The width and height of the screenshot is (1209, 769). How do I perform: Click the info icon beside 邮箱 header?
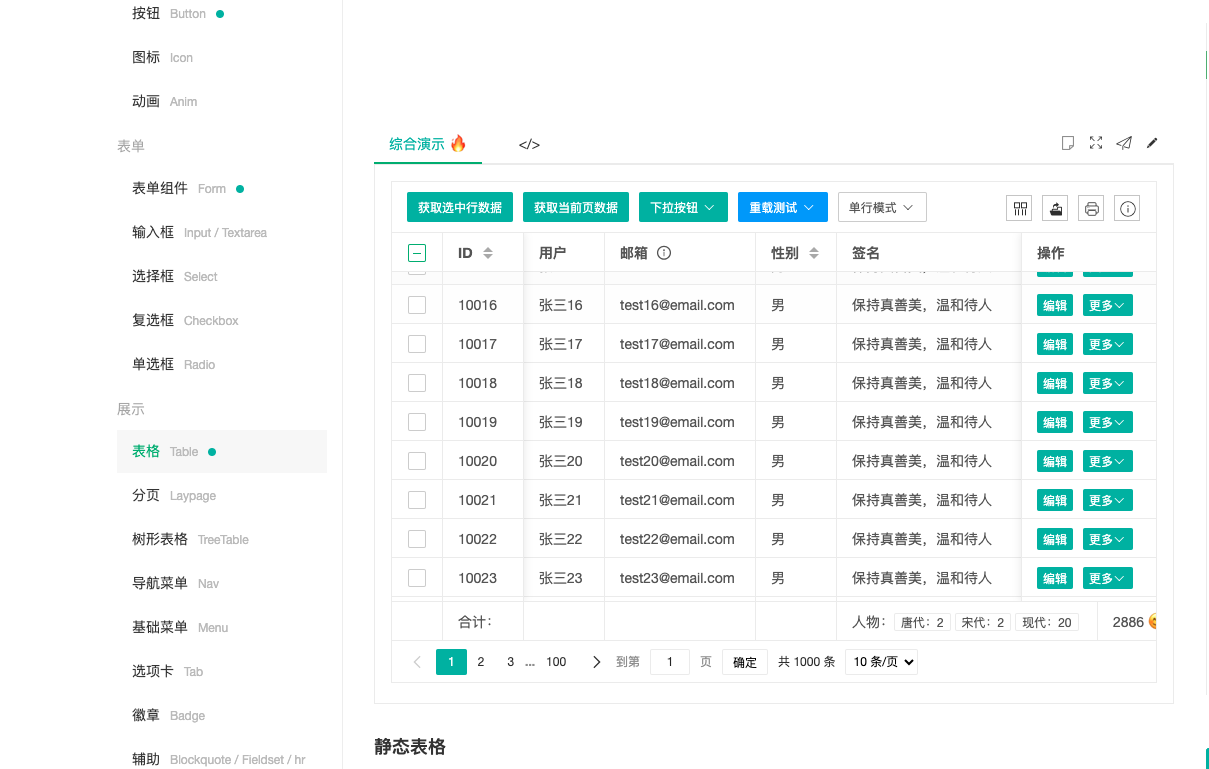pos(663,253)
